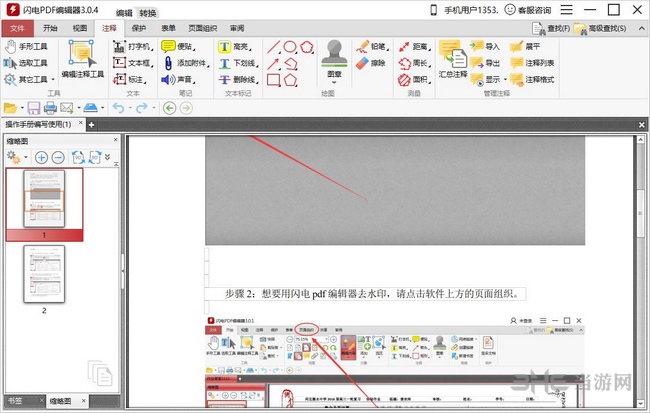Select the Line drawing tool
Image resolution: width=650 pixels, height=413 pixels.
coord(274,47)
